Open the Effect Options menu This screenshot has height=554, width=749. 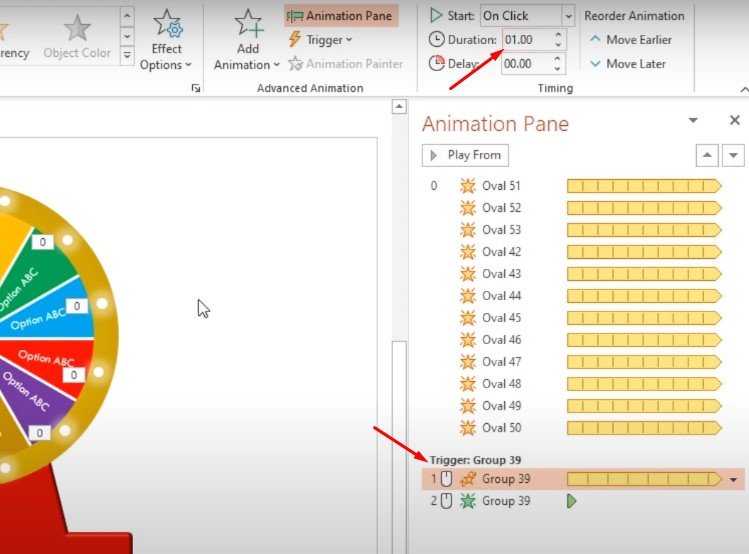[166, 40]
